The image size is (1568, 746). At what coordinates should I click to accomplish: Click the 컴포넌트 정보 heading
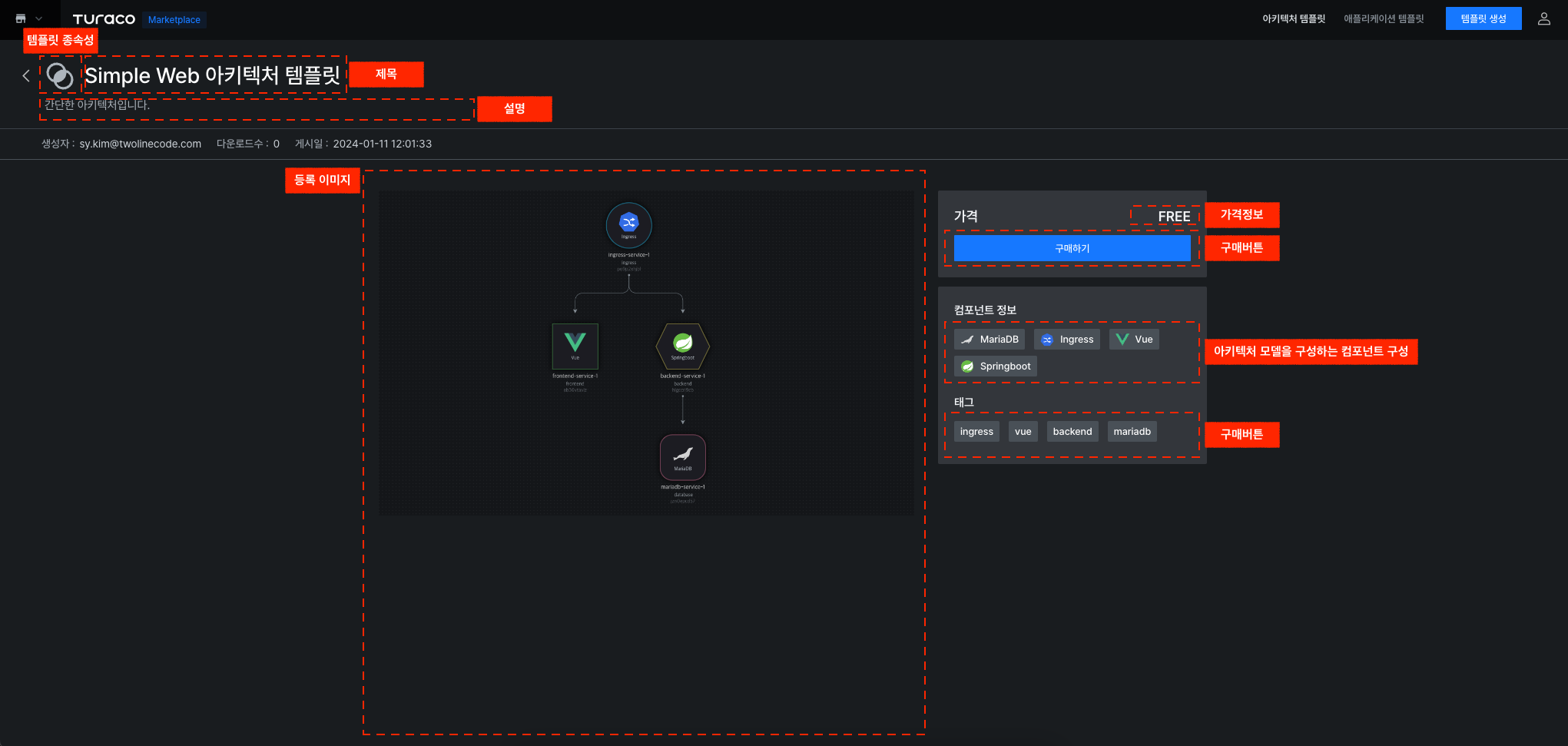pos(985,310)
